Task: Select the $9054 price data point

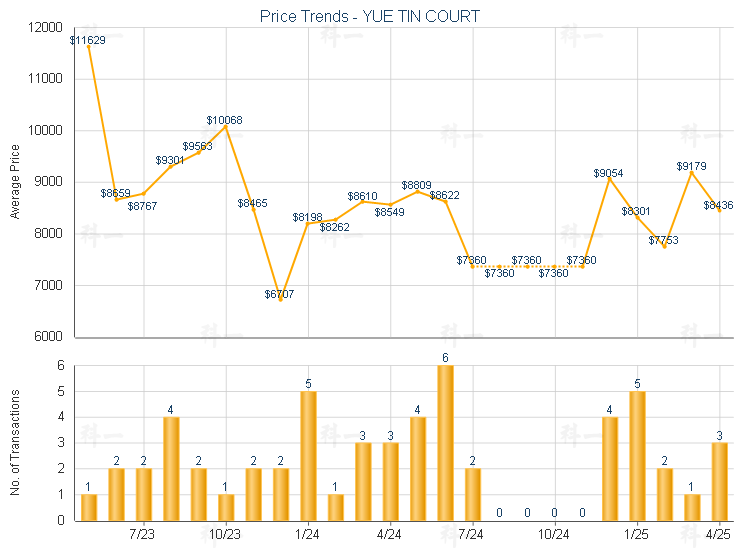Action: tap(609, 179)
